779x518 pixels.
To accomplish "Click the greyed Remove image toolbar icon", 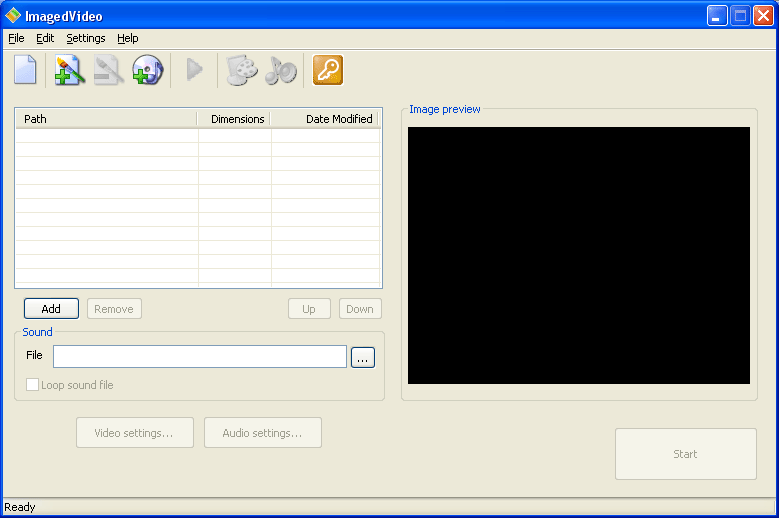I will click(x=108, y=70).
